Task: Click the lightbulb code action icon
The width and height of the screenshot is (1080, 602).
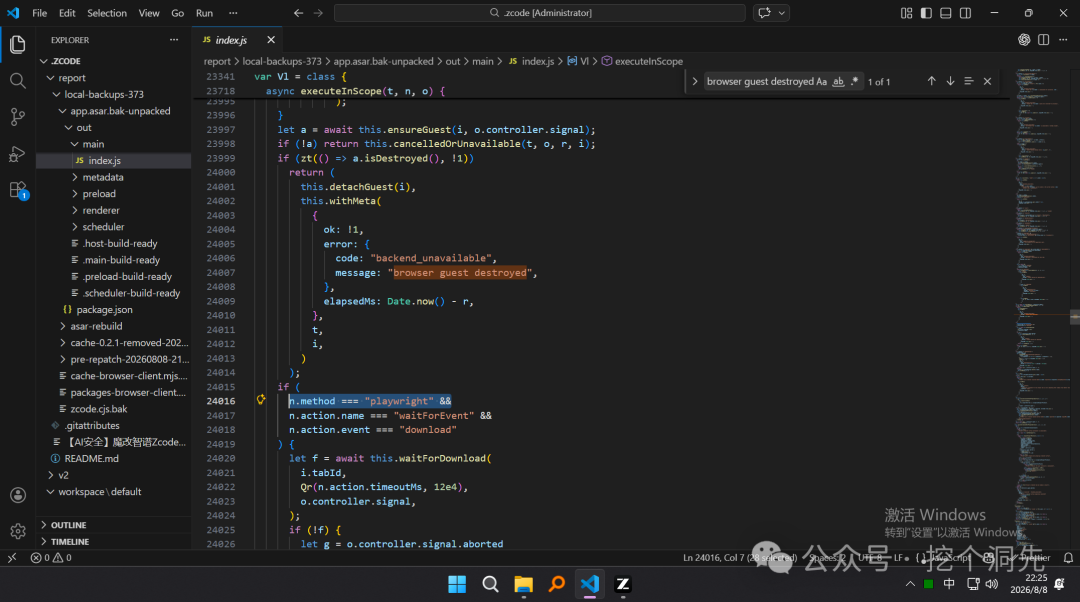Action: 261,400
